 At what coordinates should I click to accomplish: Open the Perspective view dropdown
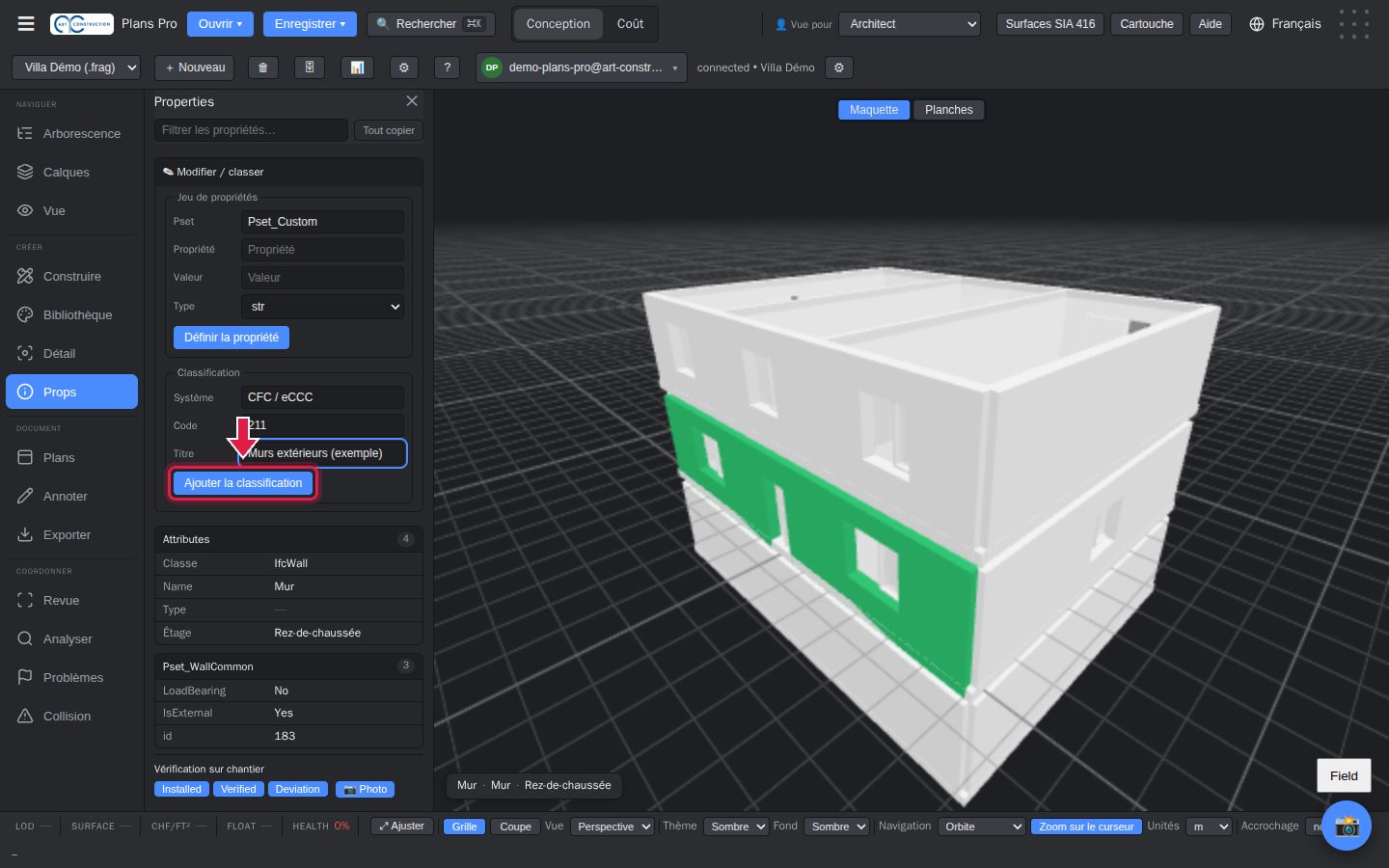613,827
